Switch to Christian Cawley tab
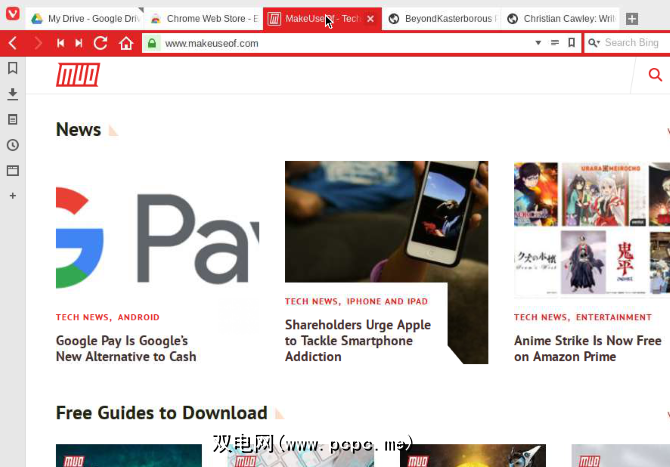Image resolution: width=670 pixels, height=467 pixels. [560, 19]
